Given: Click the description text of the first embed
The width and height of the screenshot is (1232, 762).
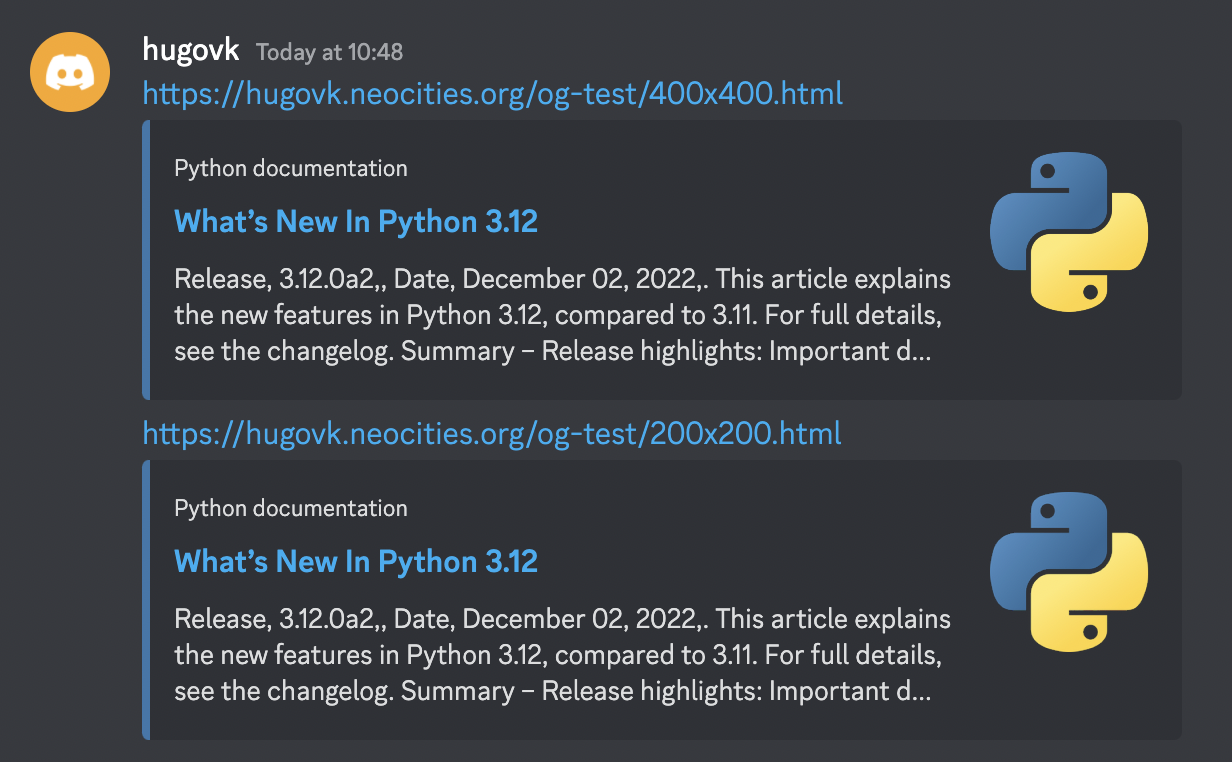Looking at the screenshot, I should tap(563, 316).
